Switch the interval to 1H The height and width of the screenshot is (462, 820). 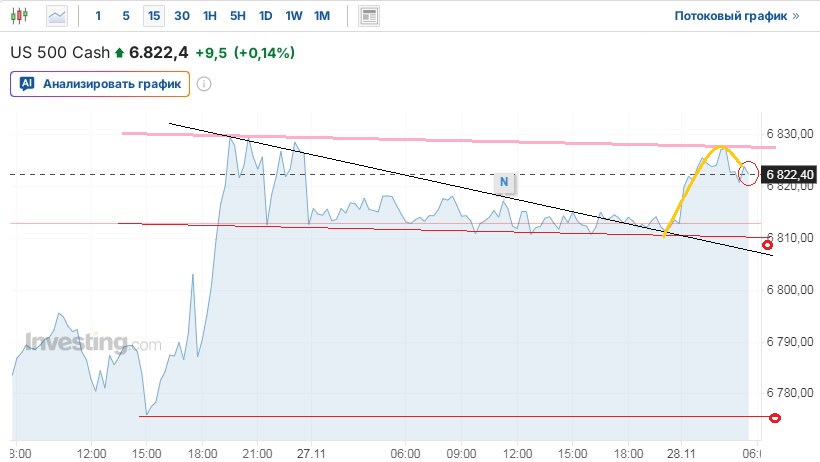coord(209,16)
